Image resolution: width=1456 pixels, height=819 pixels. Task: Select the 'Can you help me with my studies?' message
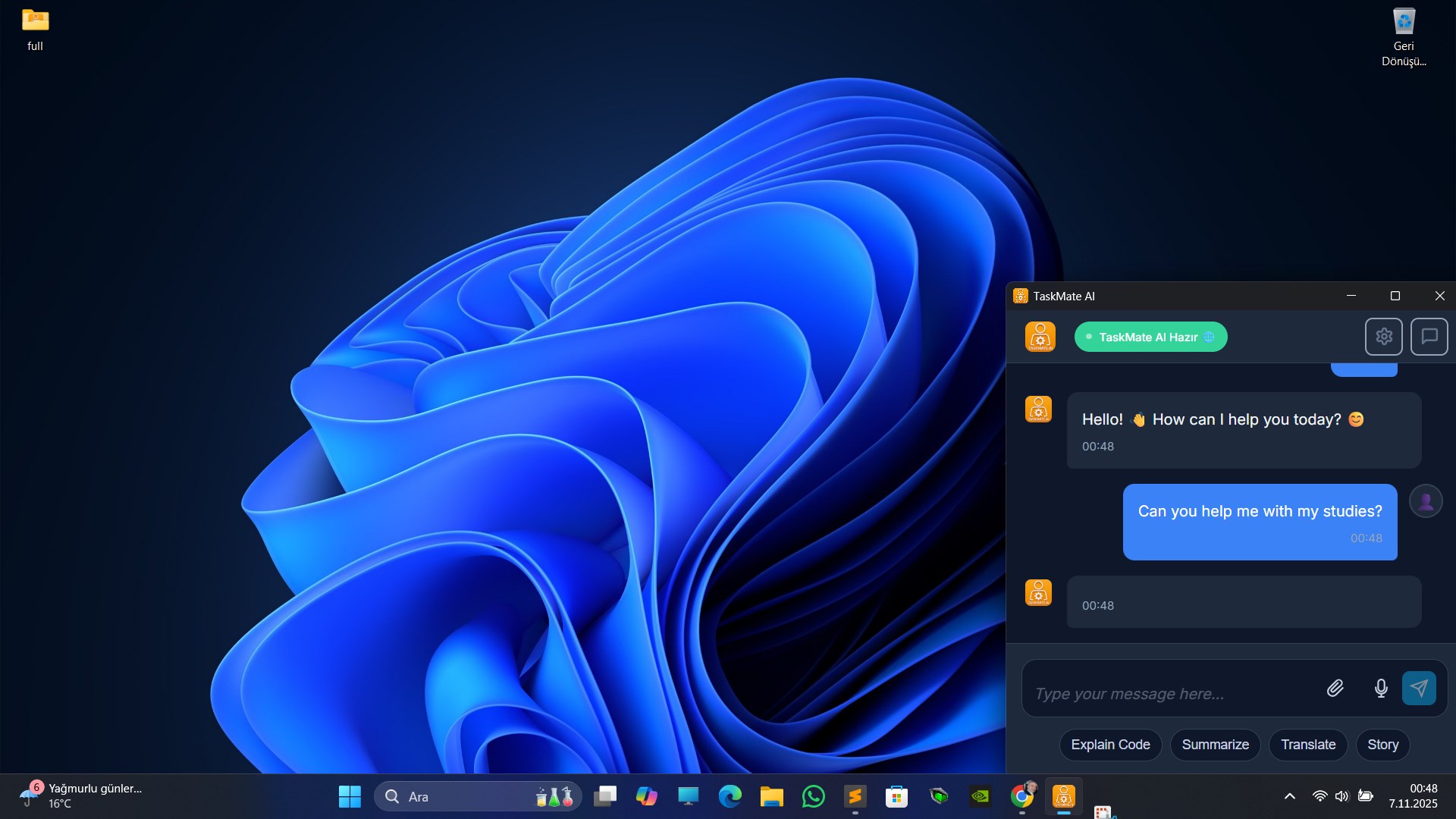coord(1260,522)
